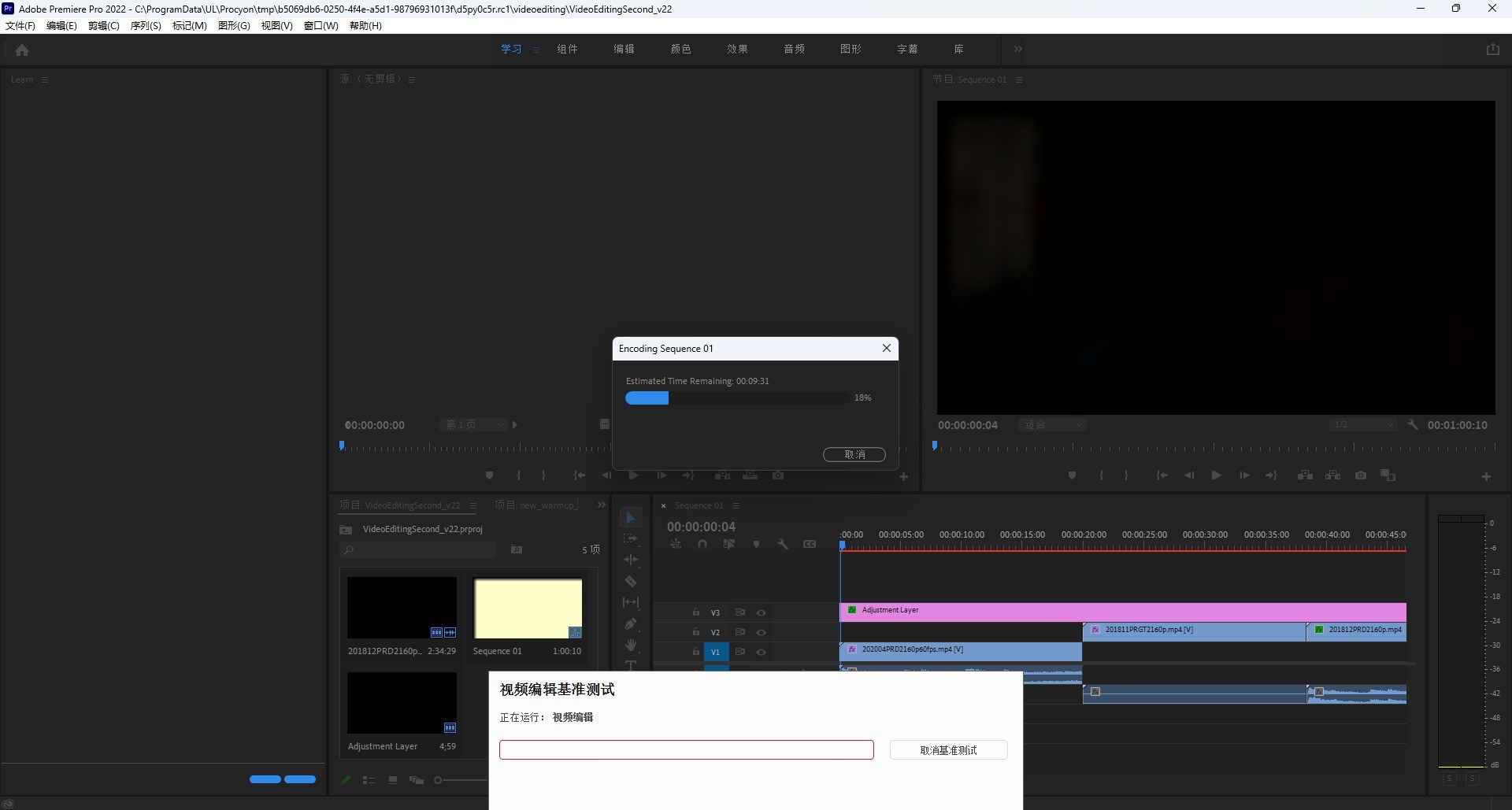The image size is (1512, 810).
Task: Switch Project panel to icon view
Action: pos(393,780)
